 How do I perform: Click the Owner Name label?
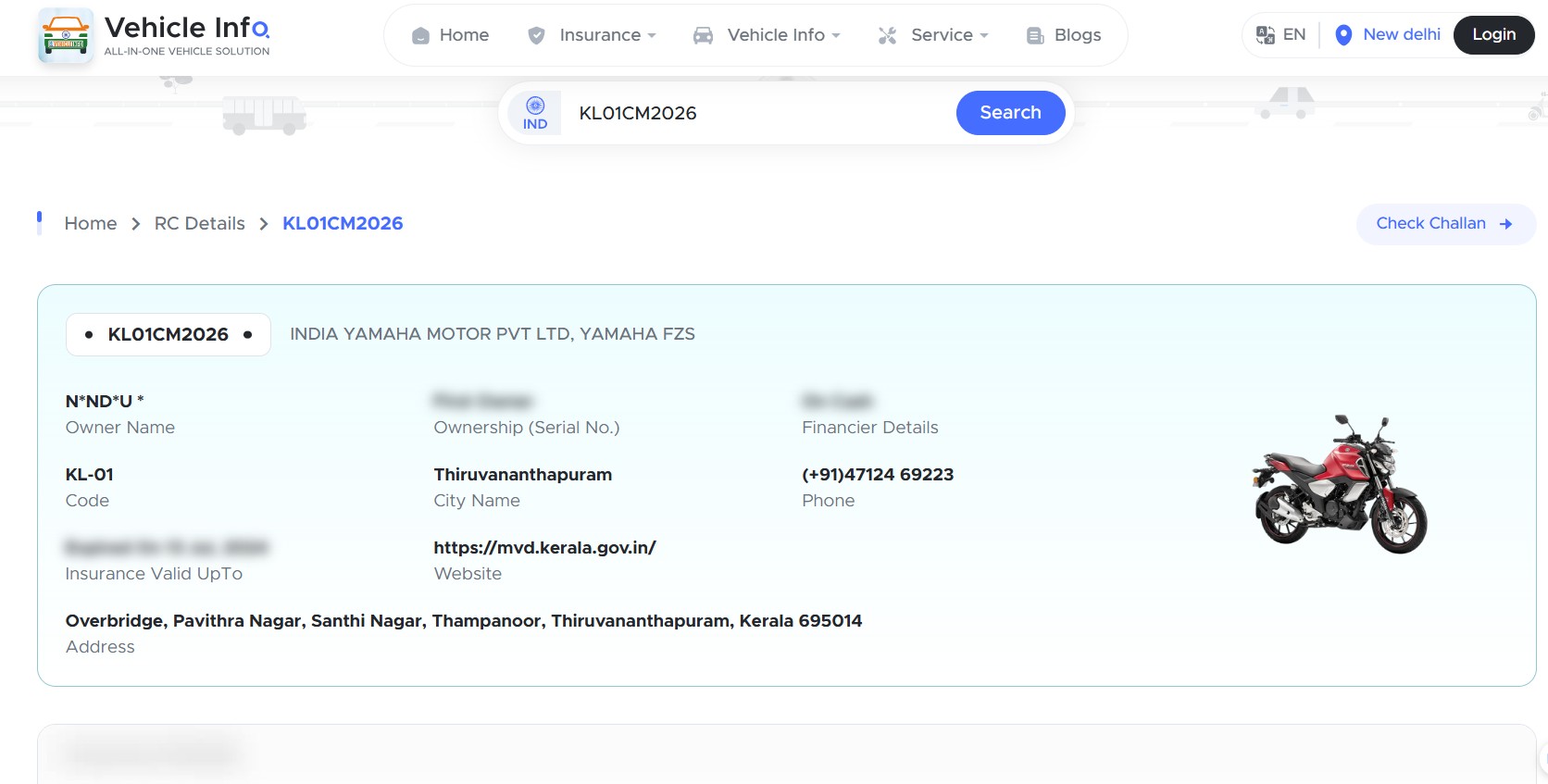[x=120, y=428]
